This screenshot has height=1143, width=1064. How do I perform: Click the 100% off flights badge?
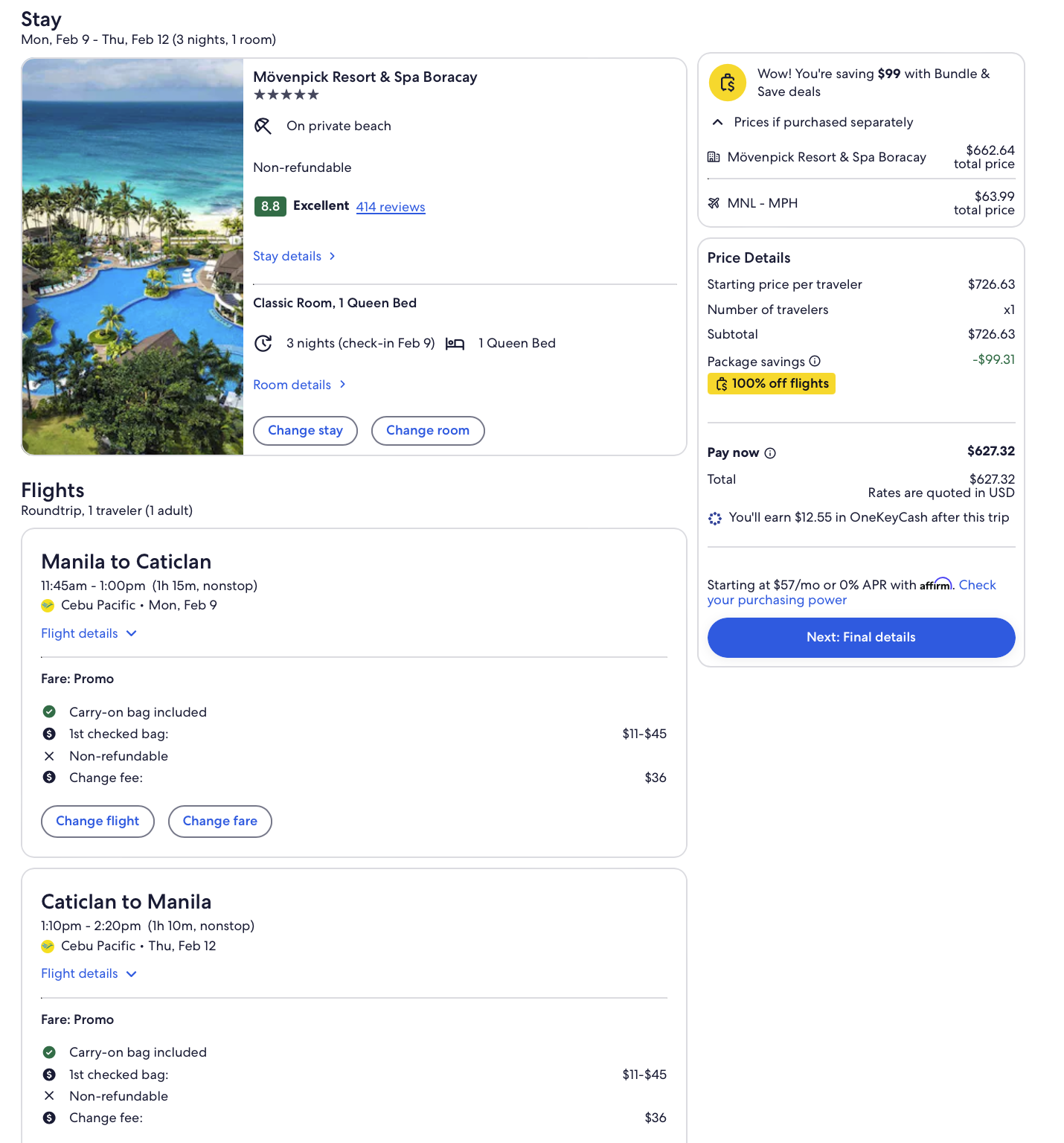772,383
